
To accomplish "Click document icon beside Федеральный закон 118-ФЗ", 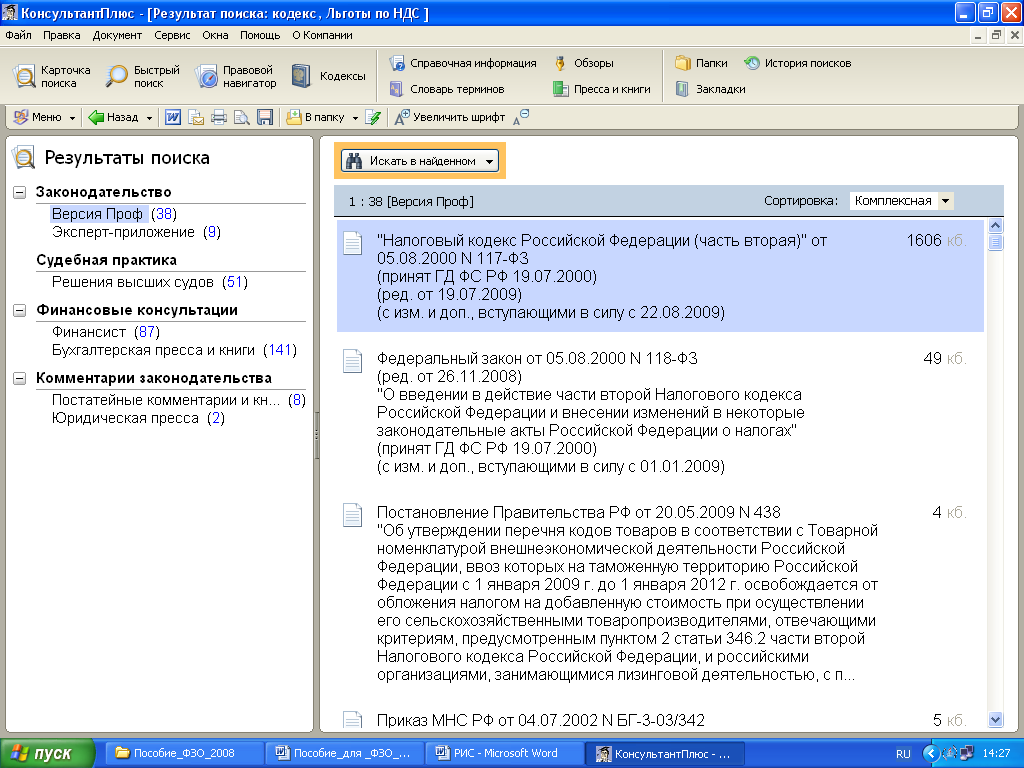I will [x=353, y=361].
